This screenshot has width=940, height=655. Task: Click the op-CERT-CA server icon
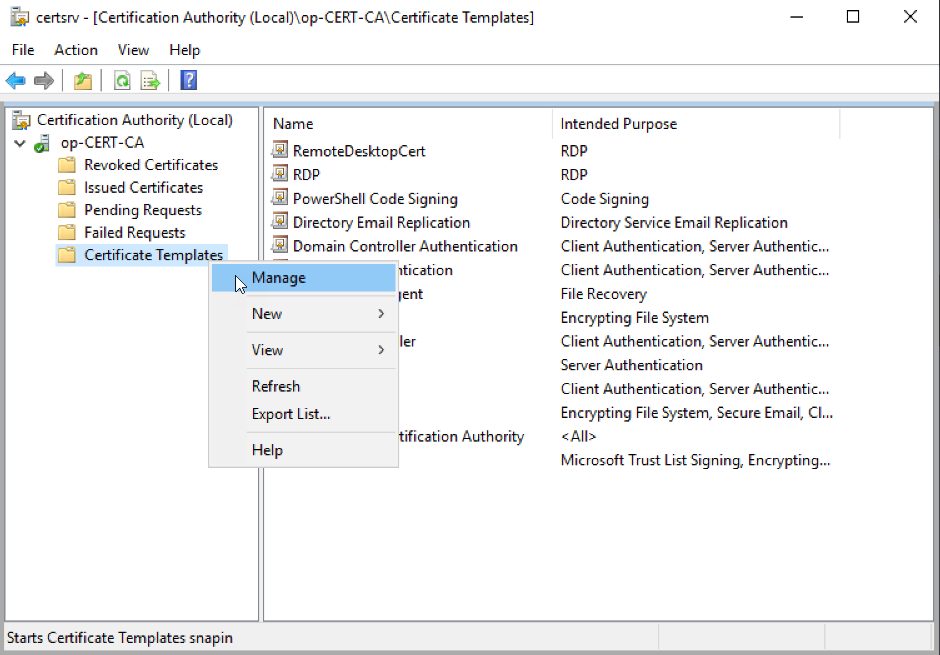(x=42, y=143)
